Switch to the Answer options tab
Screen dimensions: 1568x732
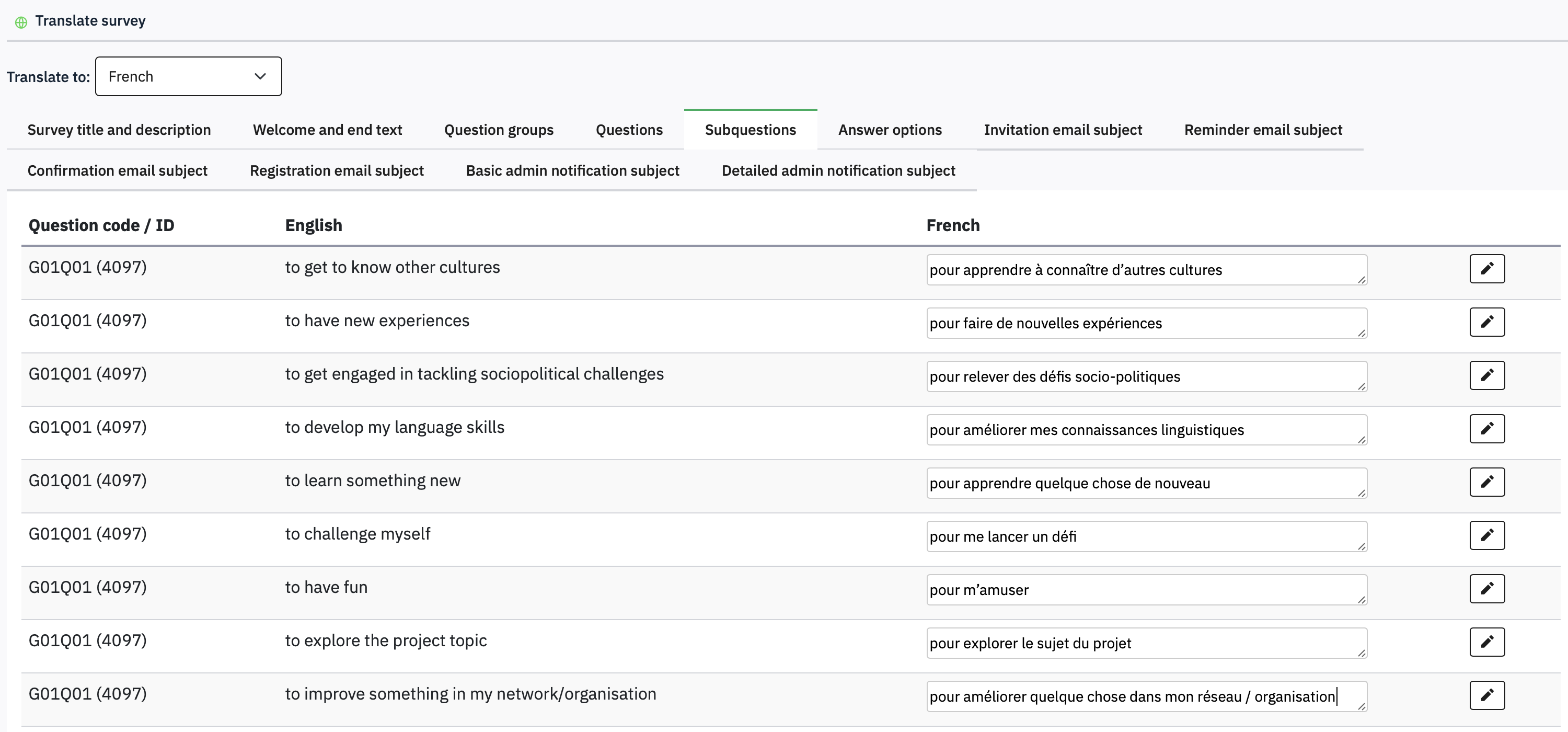click(889, 130)
